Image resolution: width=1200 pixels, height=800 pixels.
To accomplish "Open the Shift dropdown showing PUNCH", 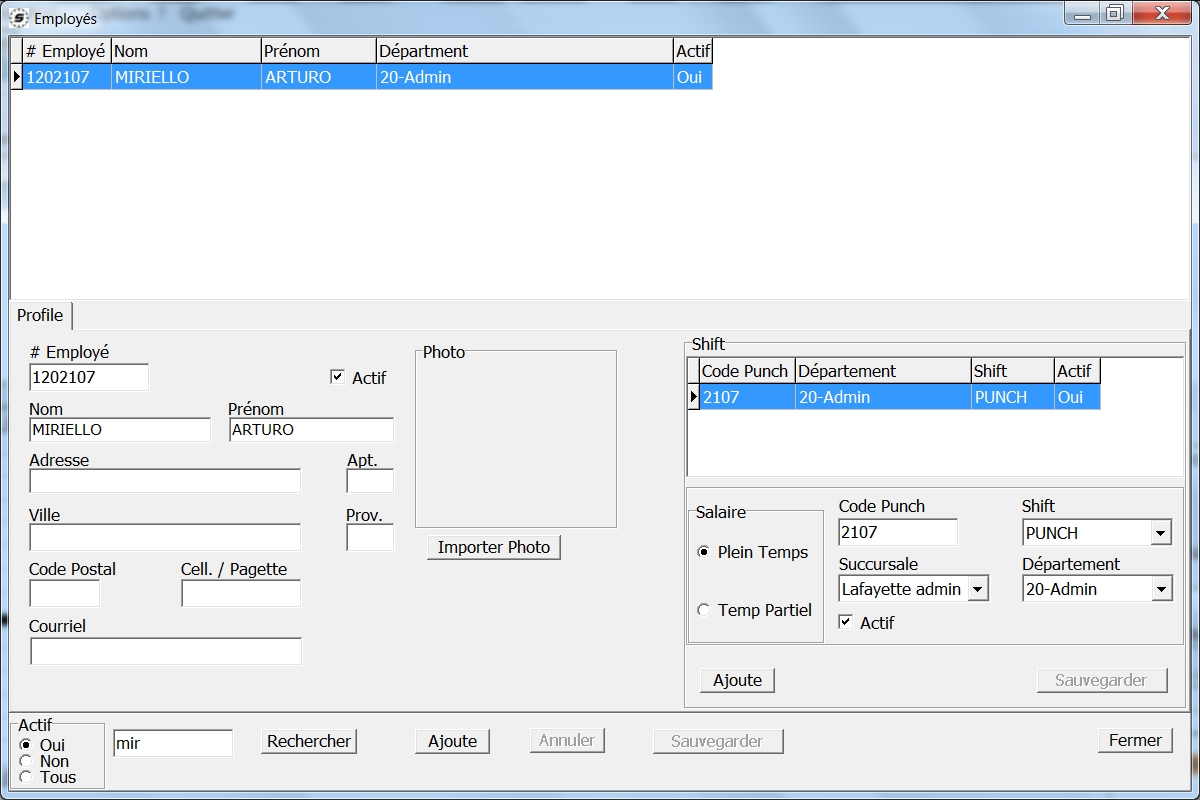I will click(1160, 533).
